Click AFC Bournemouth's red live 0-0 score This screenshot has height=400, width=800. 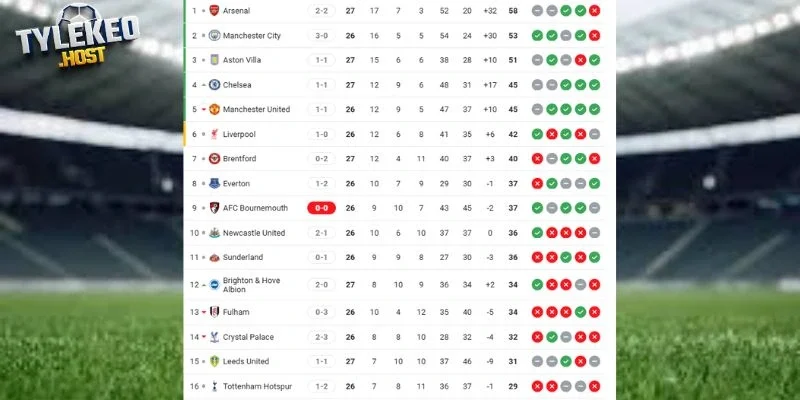[322, 208]
